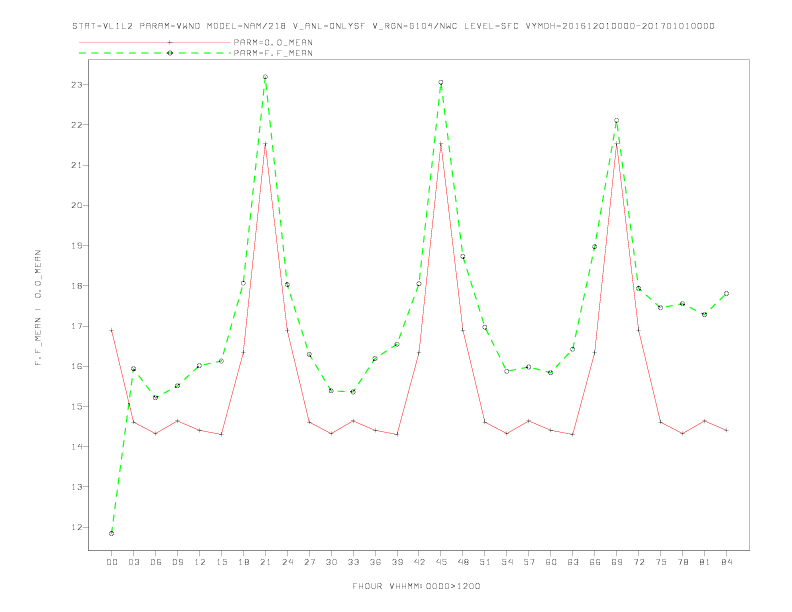Viewport: 792px width, 612px height.
Task: Click x-axis tick label 03
Action: click(x=133, y=562)
